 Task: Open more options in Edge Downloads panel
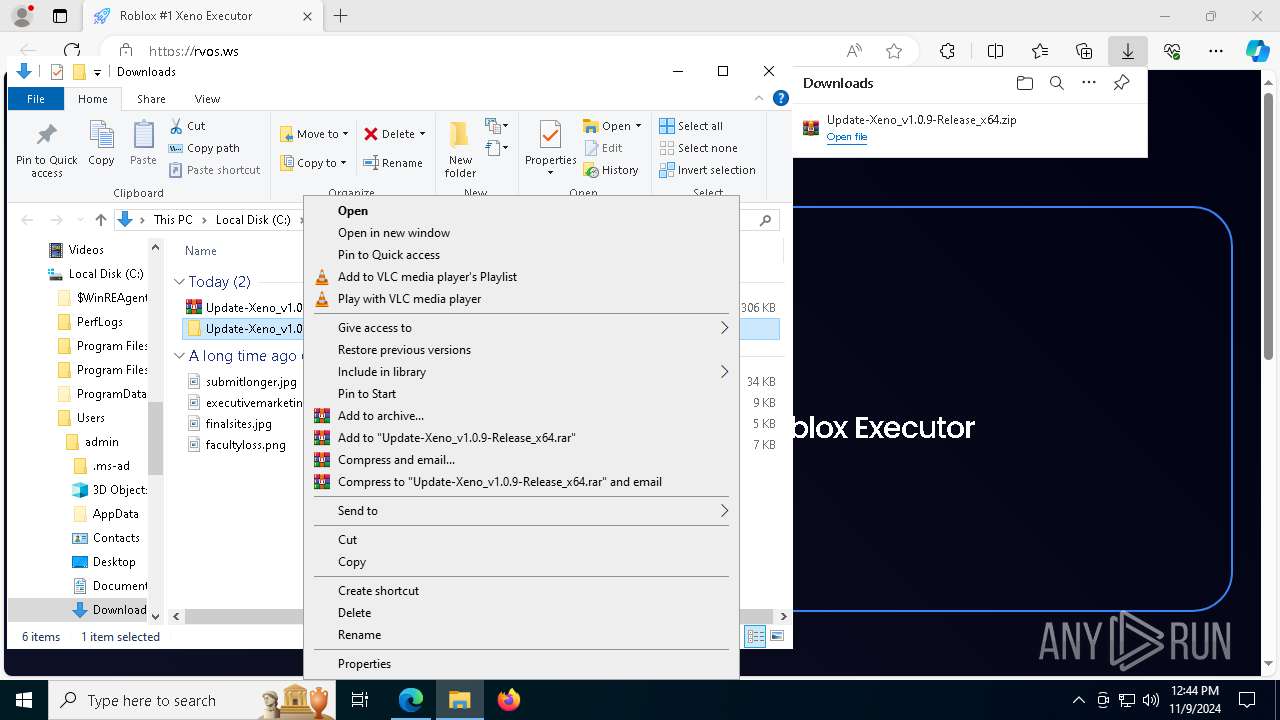click(x=1088, y=83)
